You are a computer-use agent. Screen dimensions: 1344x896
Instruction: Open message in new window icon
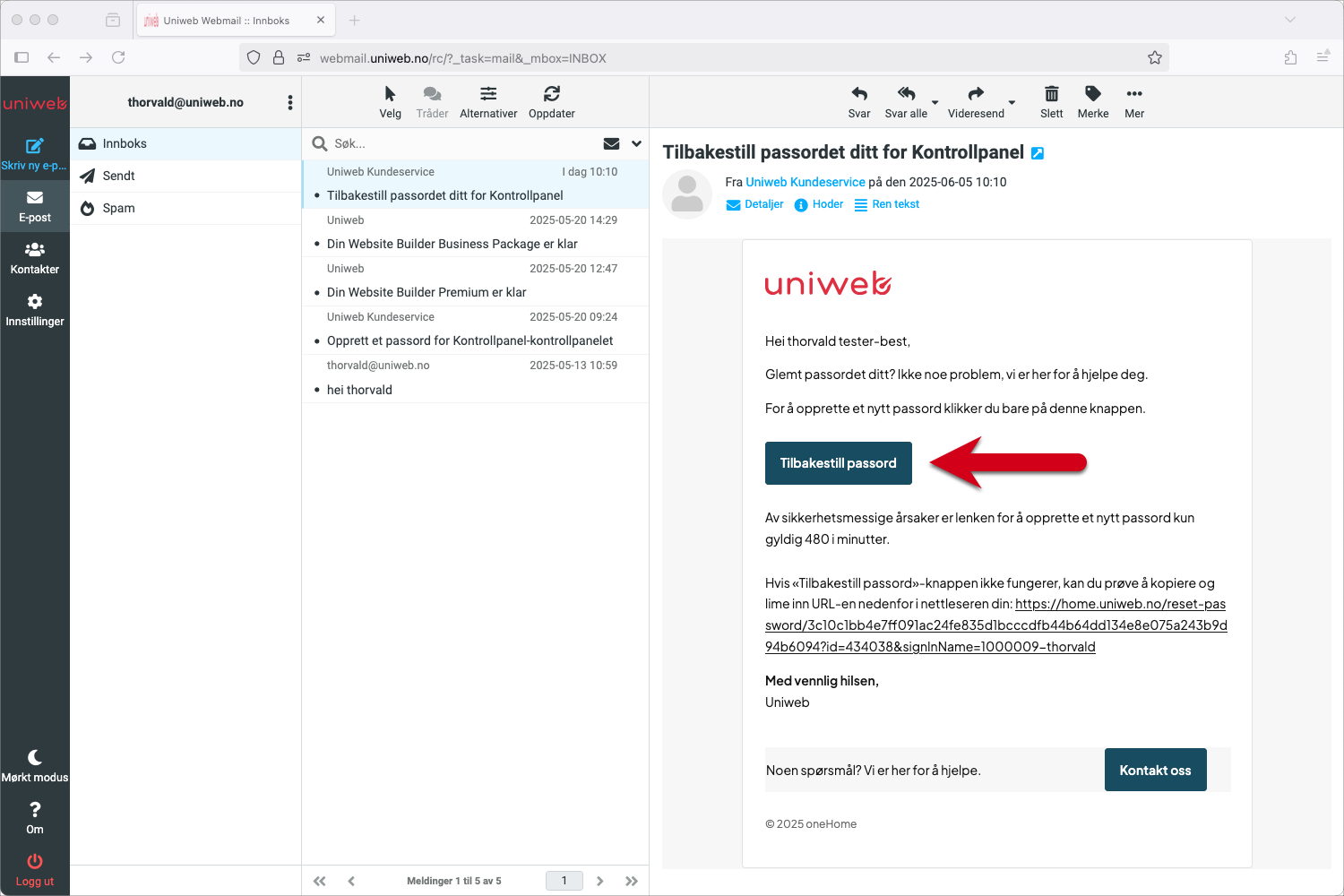(x=1038, y=153)
